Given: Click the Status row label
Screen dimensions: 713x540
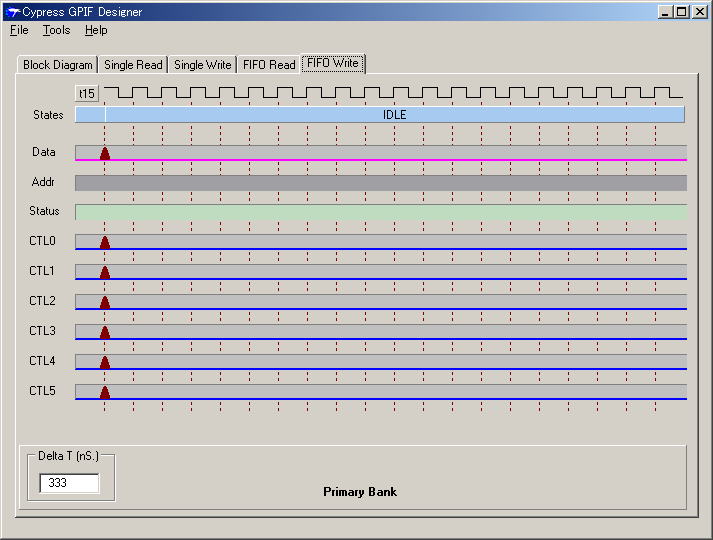Looking at the screenshot, I should [44, 211].
